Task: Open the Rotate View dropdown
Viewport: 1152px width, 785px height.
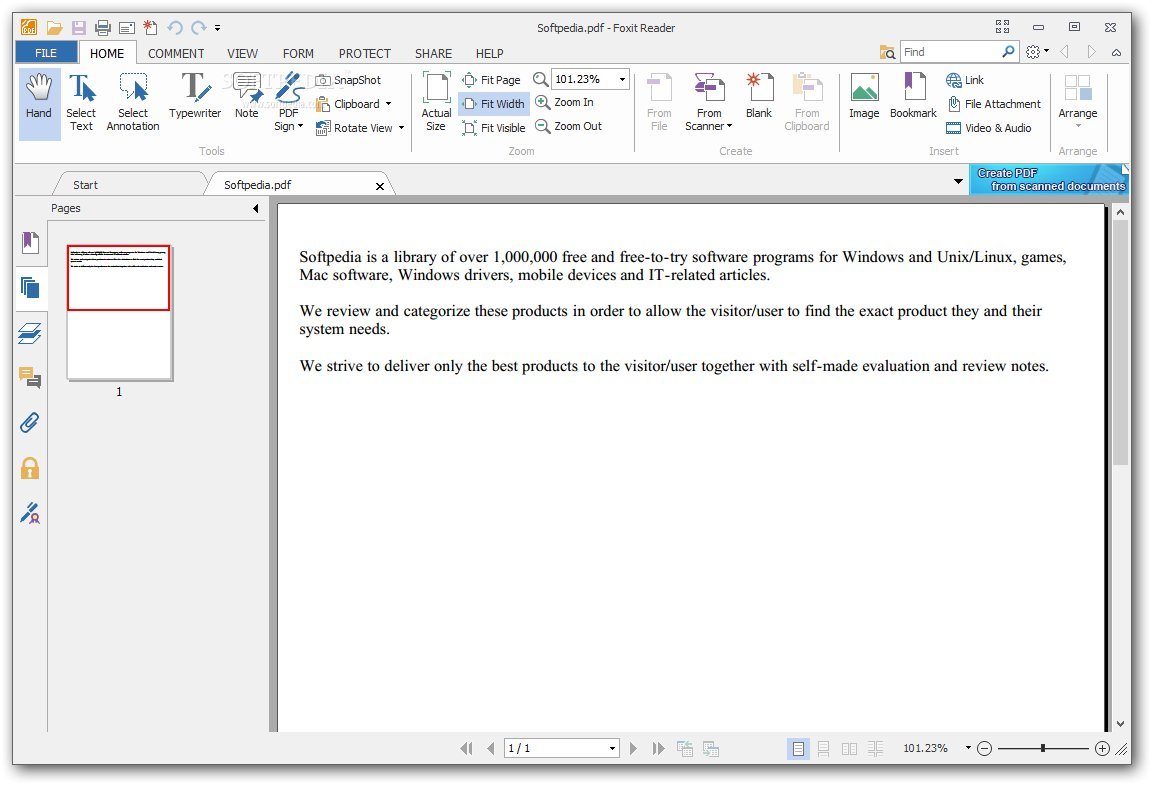Action: [x=401, y=128]
